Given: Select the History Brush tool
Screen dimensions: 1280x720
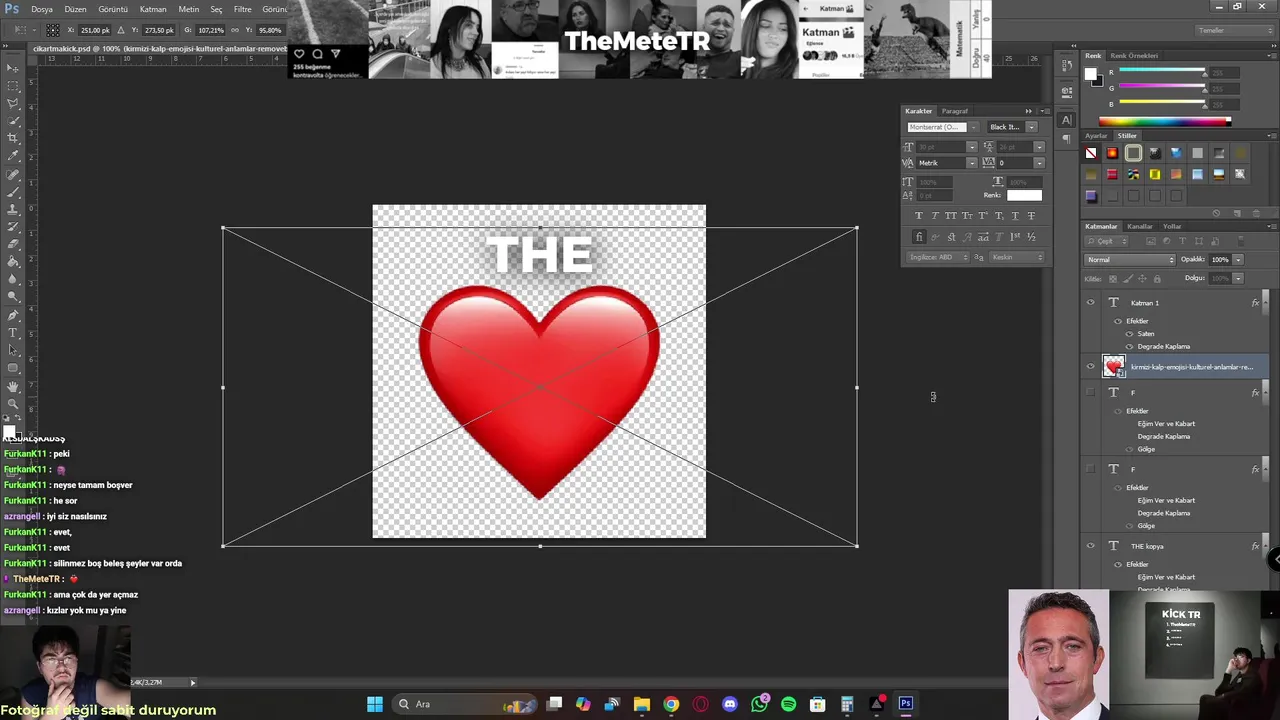Looking at the screenshot, I should 13,227.
